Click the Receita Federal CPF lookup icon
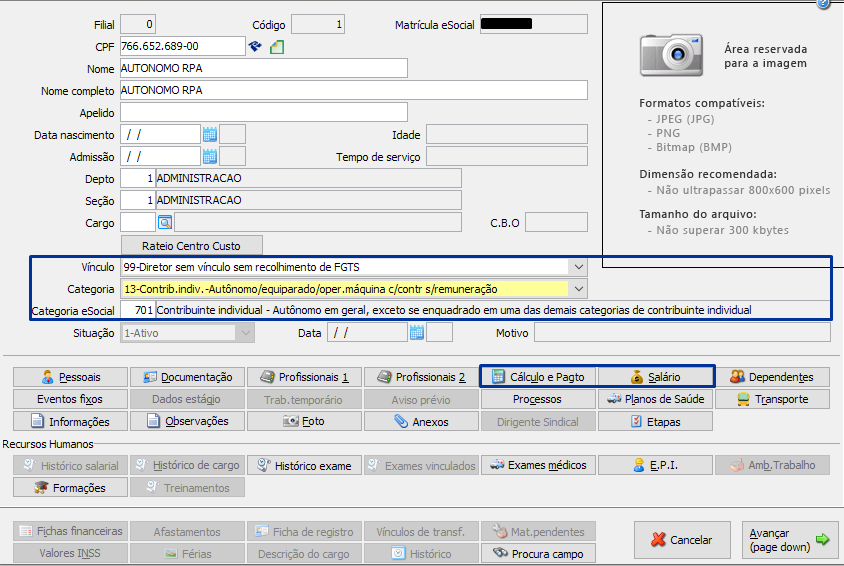The width and height of the screenshot is (844, 566). tap(255, 46)
